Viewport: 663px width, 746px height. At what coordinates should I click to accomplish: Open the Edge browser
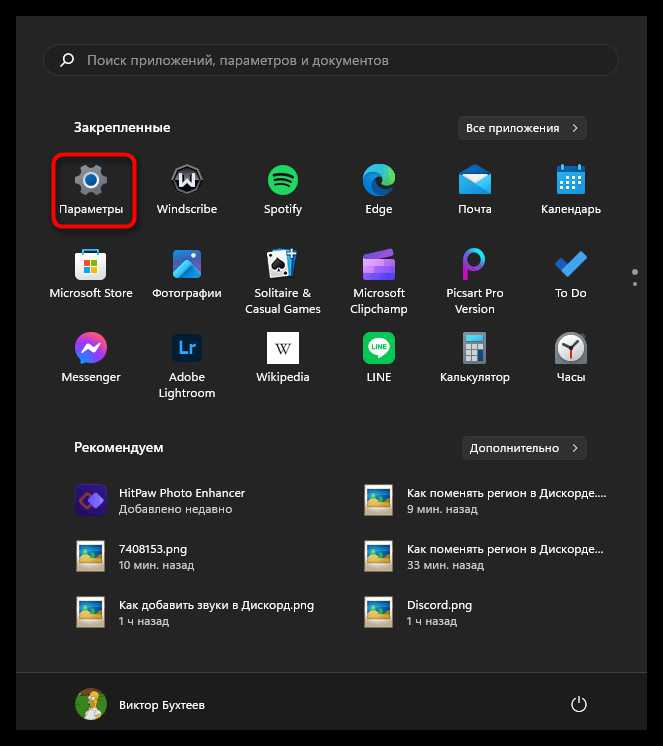click(x=379, y=189)
